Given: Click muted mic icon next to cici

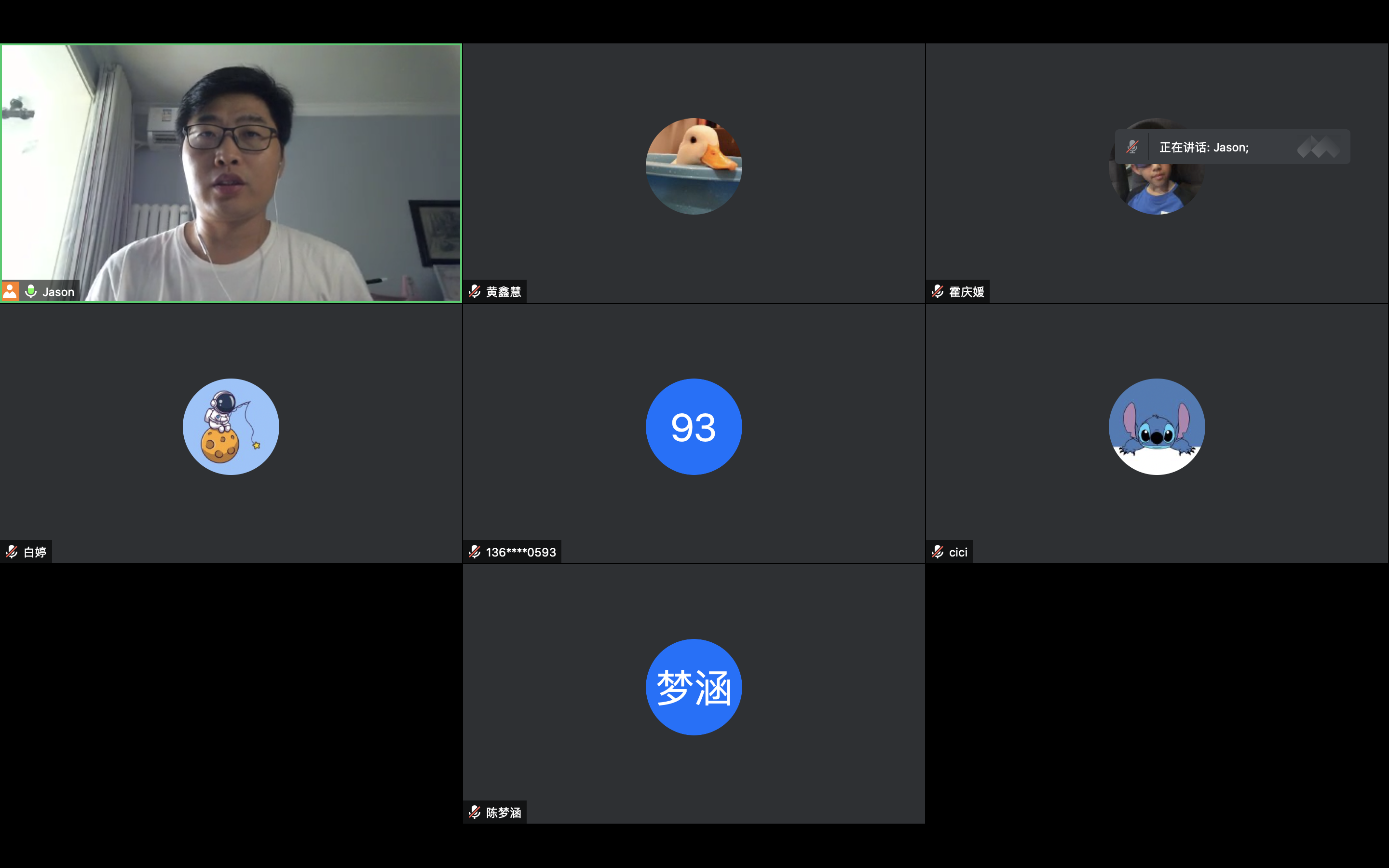Looking at the screenshot, I should pyautogui.click(x=938, y=552).
